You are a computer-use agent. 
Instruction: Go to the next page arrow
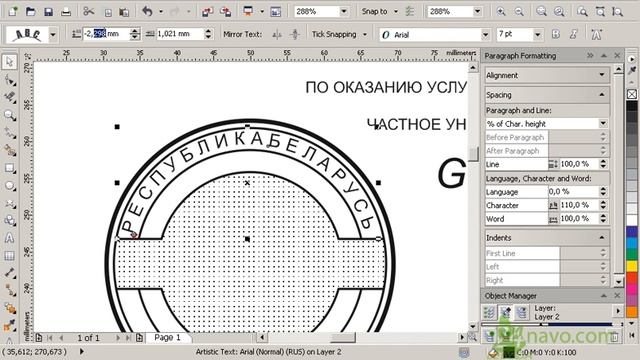coord(118,338)
